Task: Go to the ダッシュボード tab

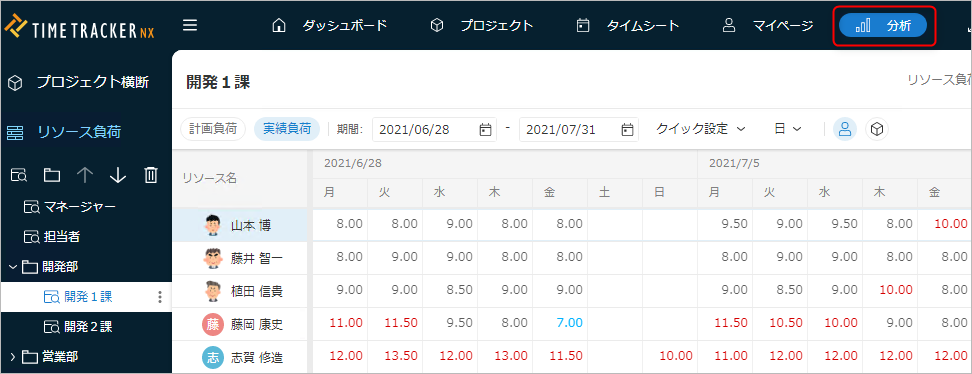Action: 330,25
